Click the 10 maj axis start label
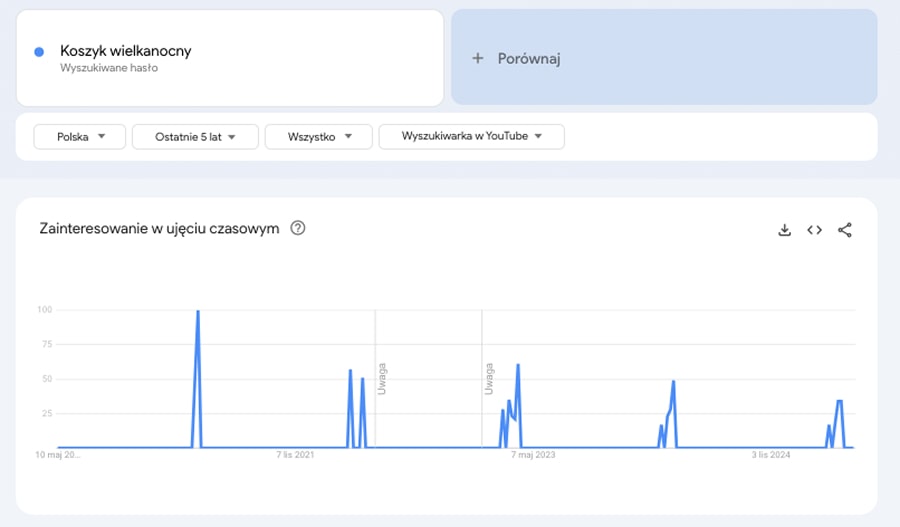This screenshot has height=527, width=900. click(57, 455)
